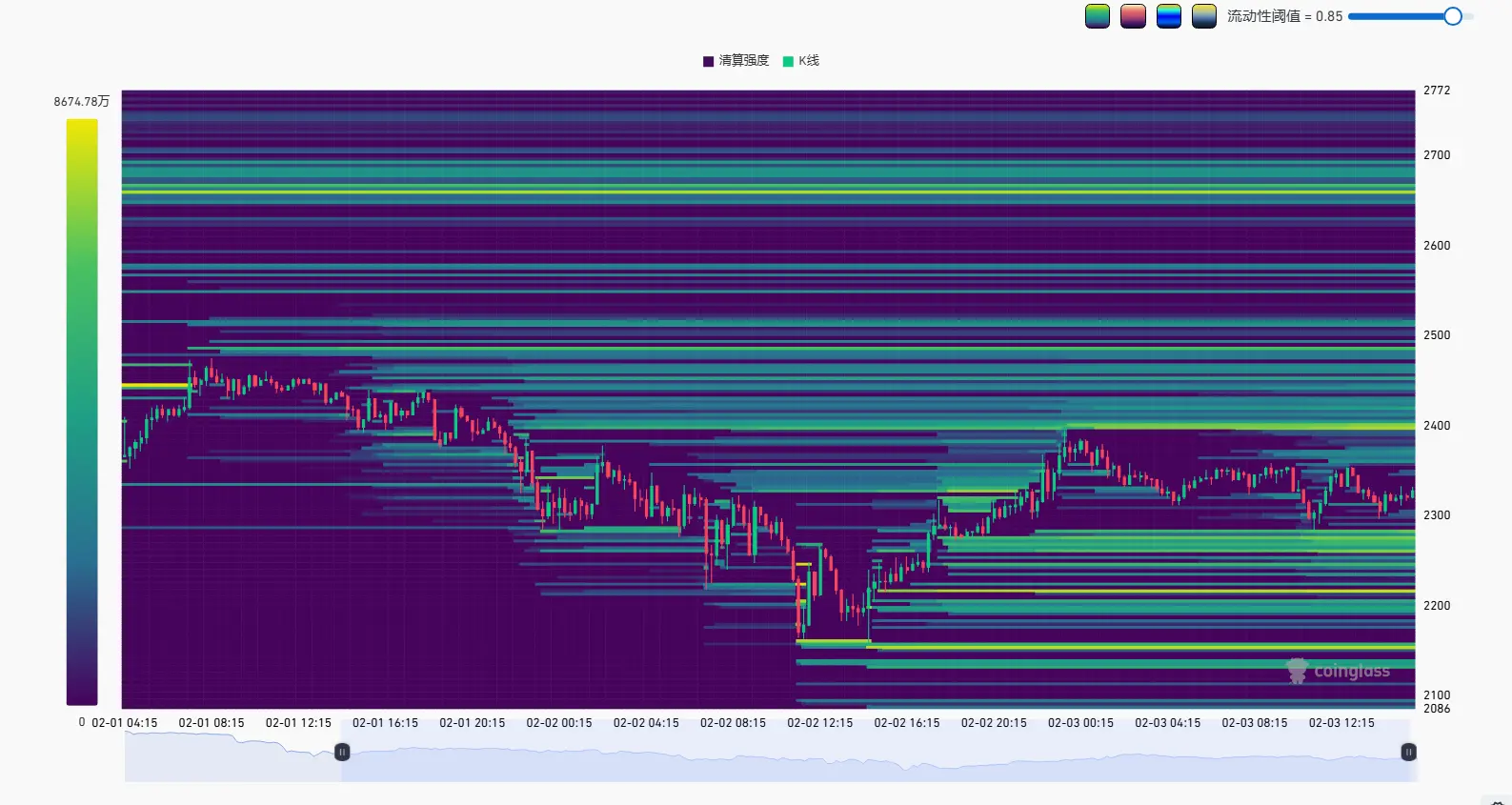Click the left handle of the time range zoom
The width and height of the screenshot is (1512, 805).
[x=342, y=752]
